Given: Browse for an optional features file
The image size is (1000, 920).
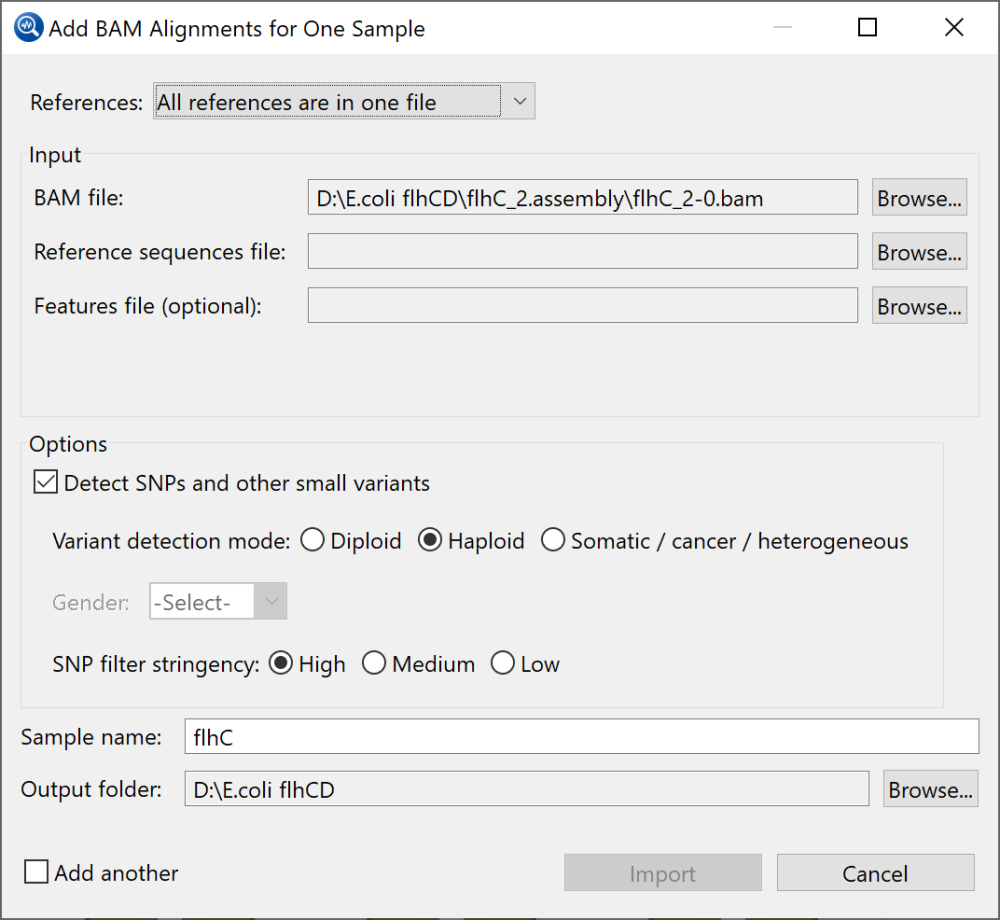Looking at the screenshot, I should [918, 306].
